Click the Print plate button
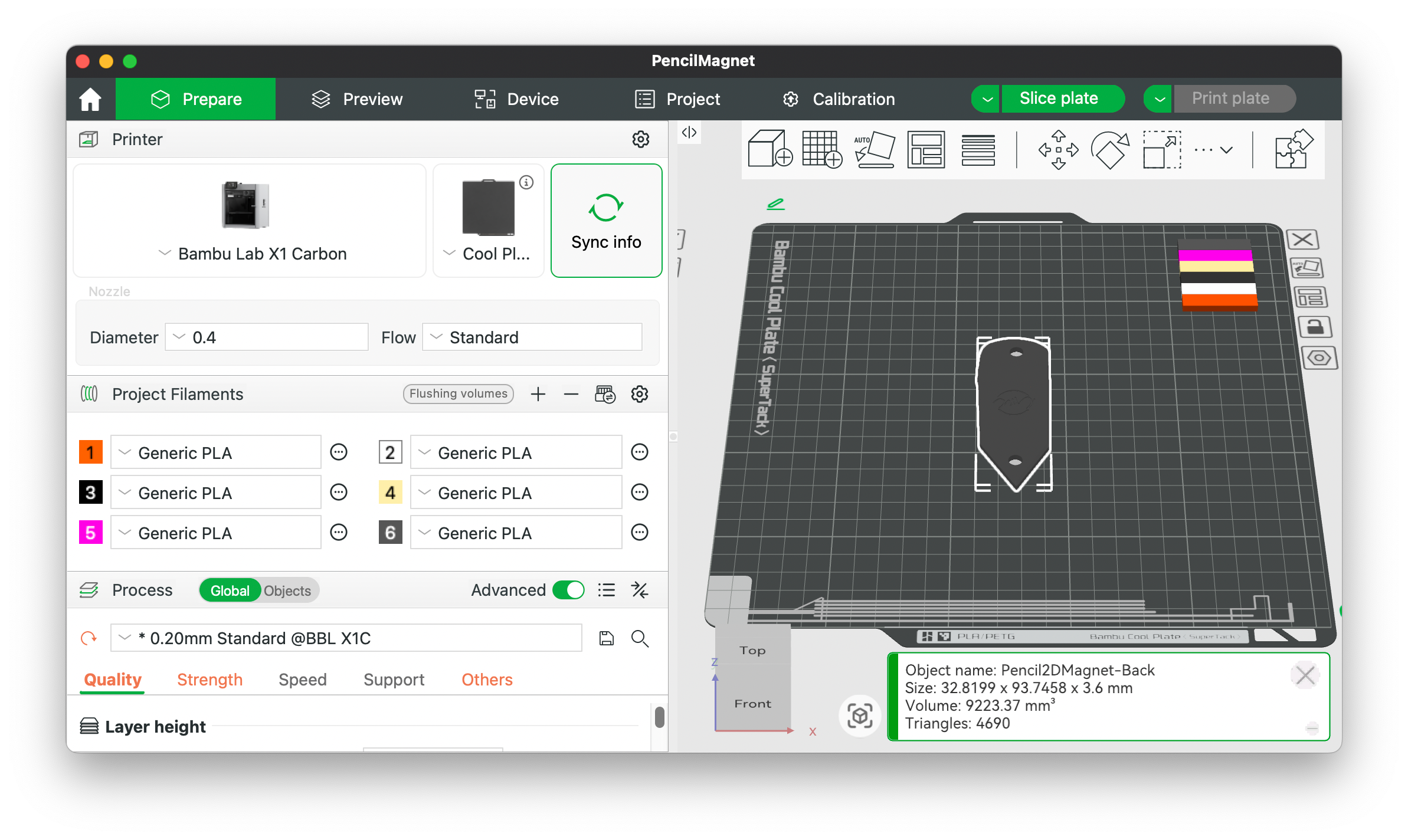Image resolution: width=1408 pixels, height=840 pixels. (1235, 99)
